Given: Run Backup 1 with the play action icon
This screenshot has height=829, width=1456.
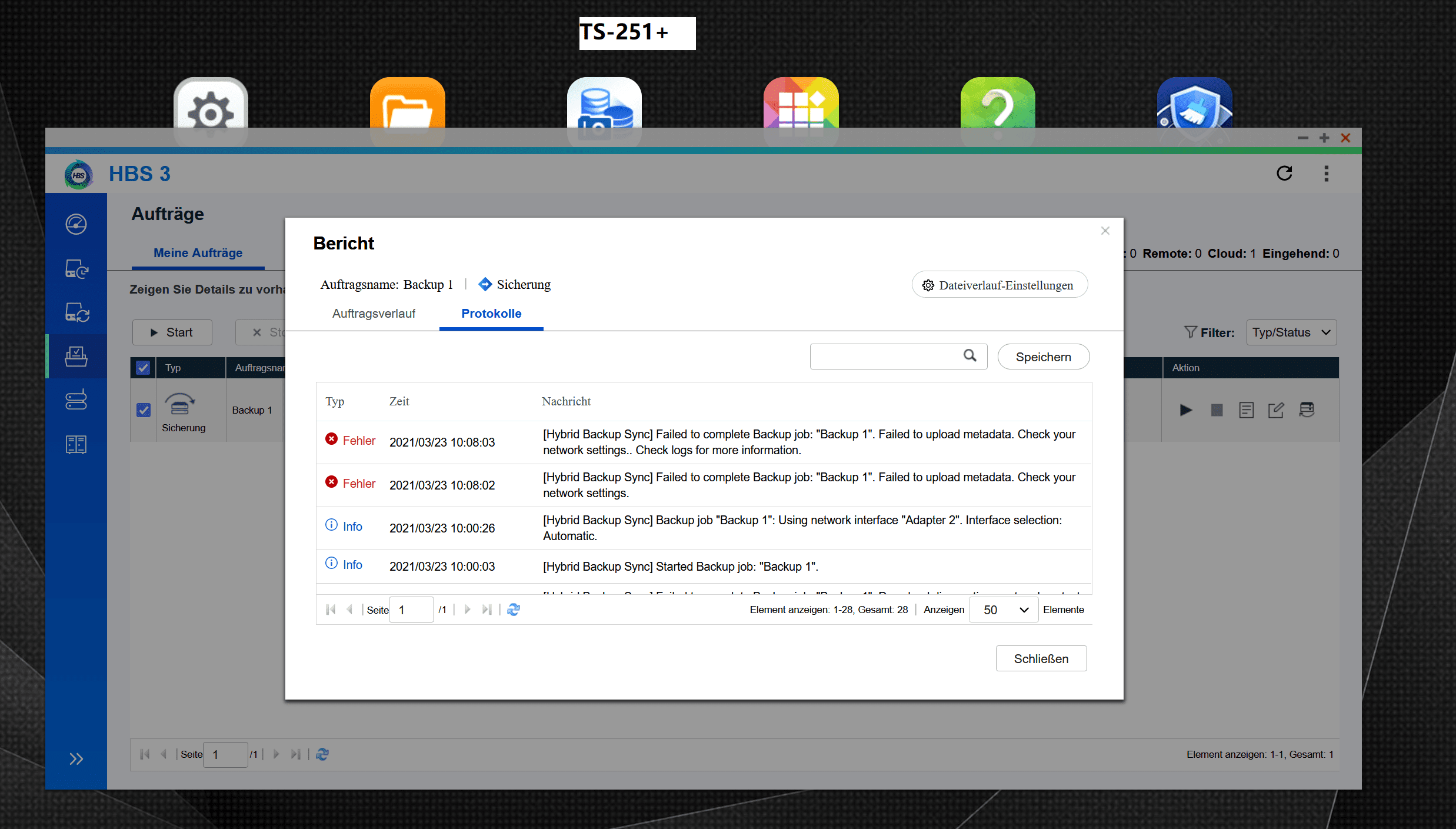Looking at the screenshot, I should [1186, 410].
